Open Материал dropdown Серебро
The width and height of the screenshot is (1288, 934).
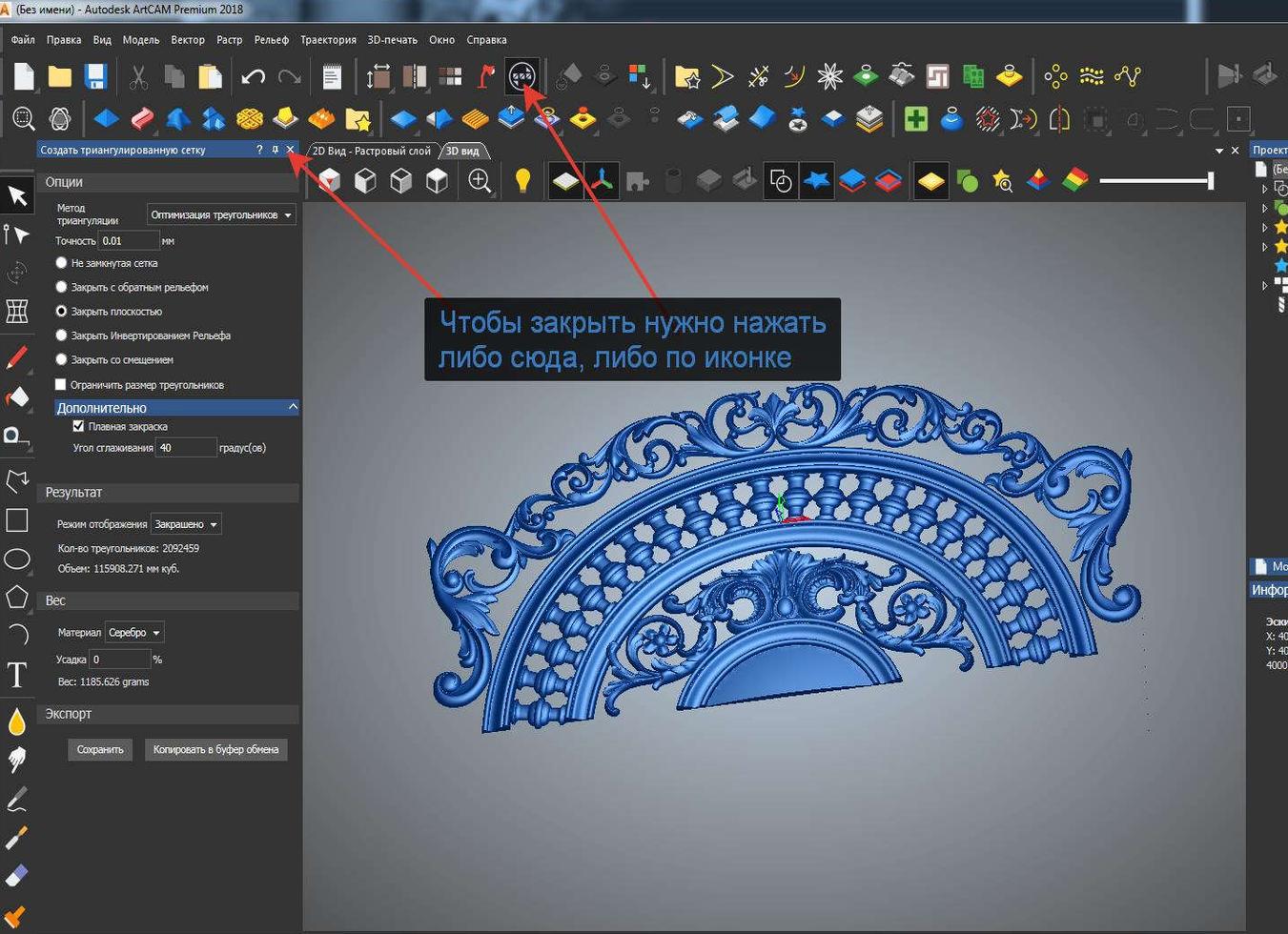[x=133, y=632]
